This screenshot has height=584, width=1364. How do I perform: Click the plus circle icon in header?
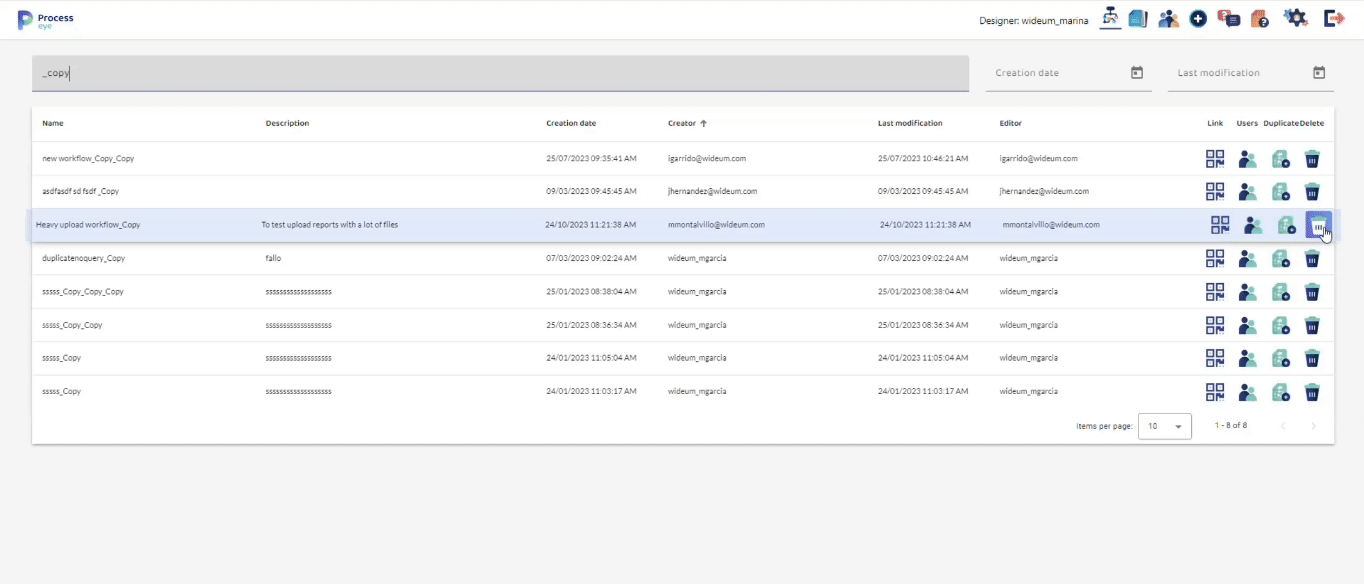point(1198,18)
